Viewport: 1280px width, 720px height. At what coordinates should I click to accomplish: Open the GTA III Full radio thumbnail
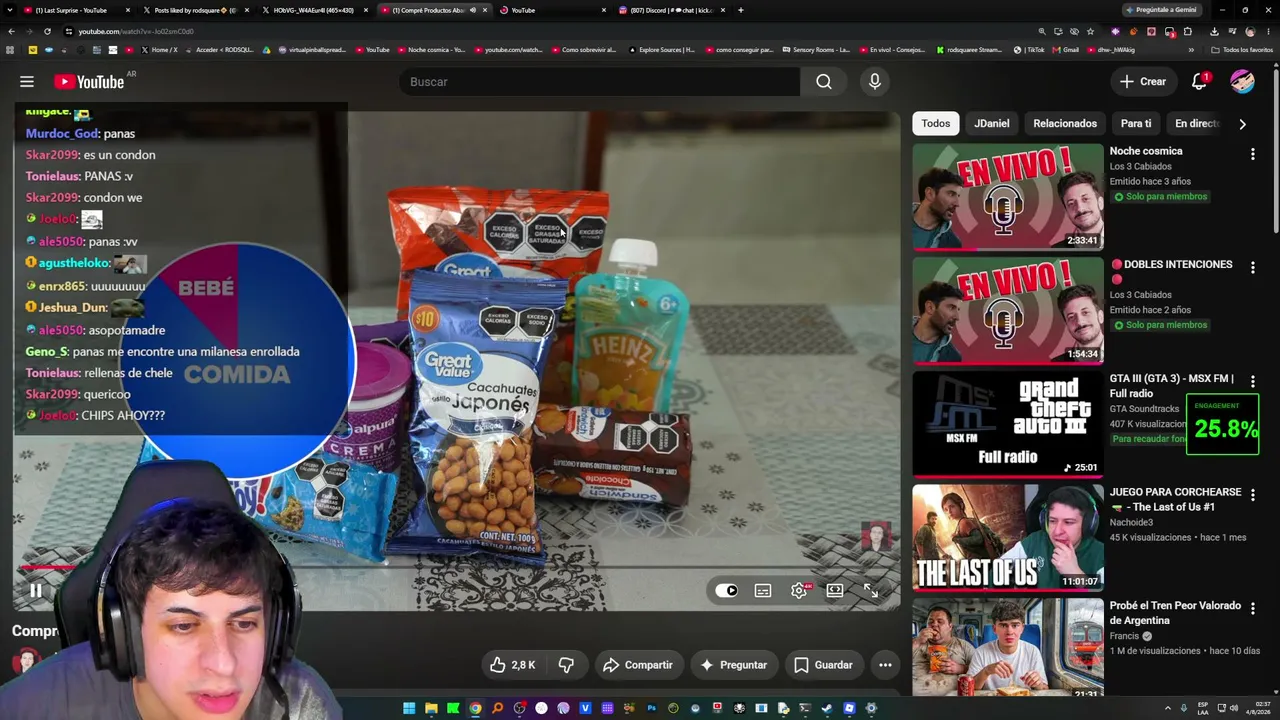pyautogui.click(x=1008, y=424)
